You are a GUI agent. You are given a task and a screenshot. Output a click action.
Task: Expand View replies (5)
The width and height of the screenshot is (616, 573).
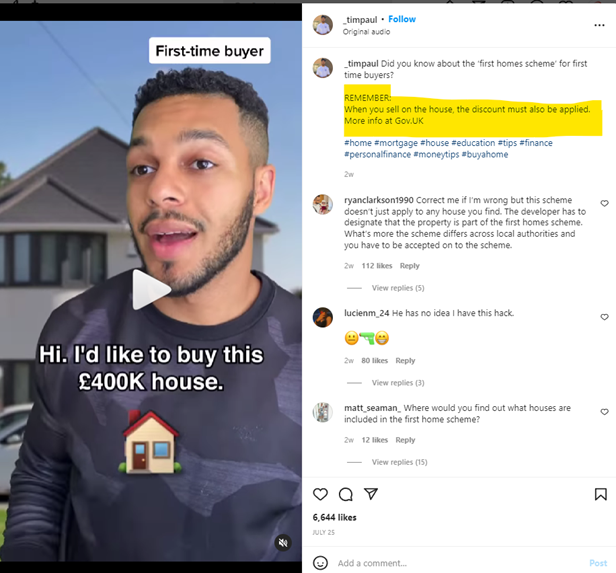tap(398, 288)
